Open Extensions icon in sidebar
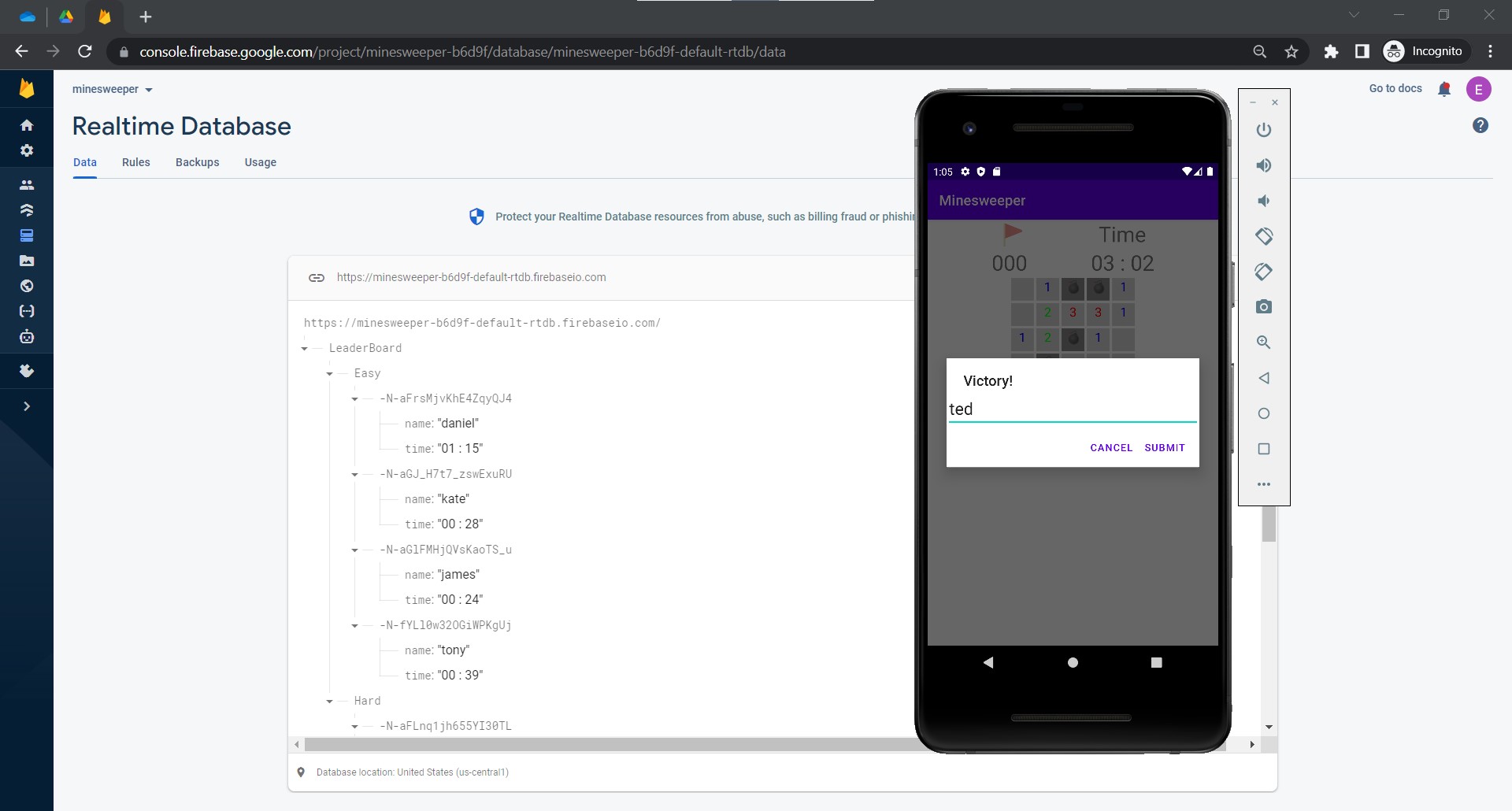 (x=27, y=371)
